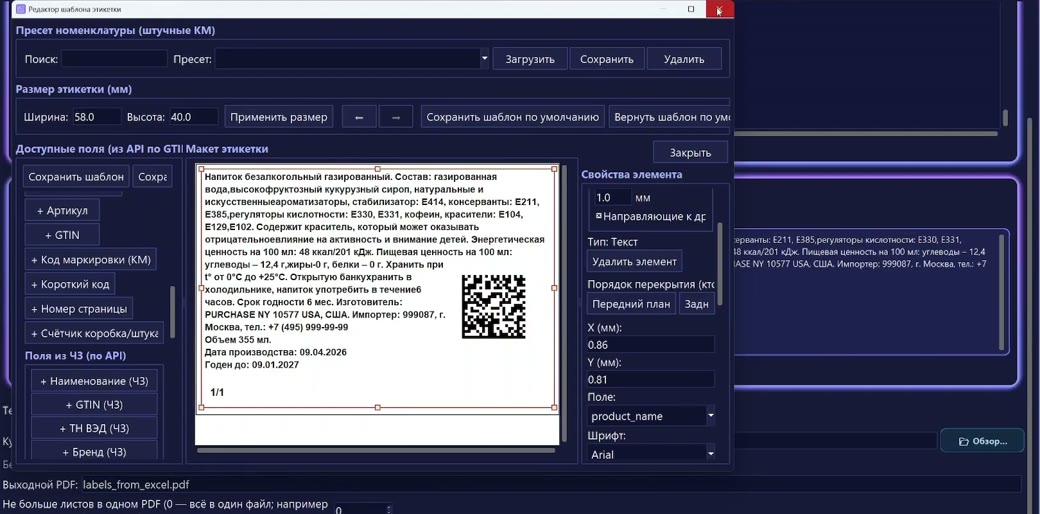Viewport: 1040px width, 514px height.
Task: Click the Объем 355 мл. text line
Action: (239, 339)
